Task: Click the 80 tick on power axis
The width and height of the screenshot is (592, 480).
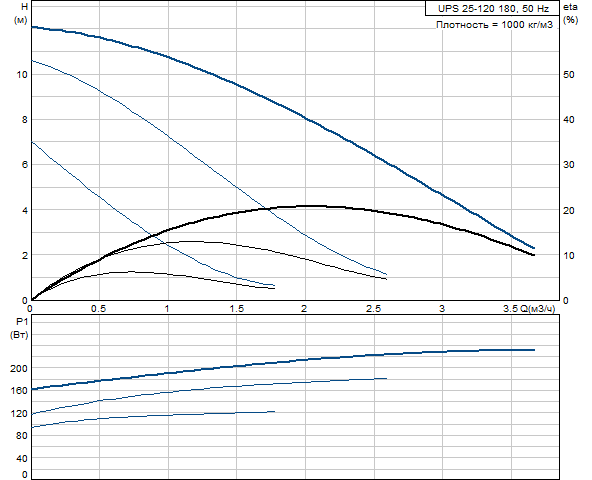Action: click(22, 435)
